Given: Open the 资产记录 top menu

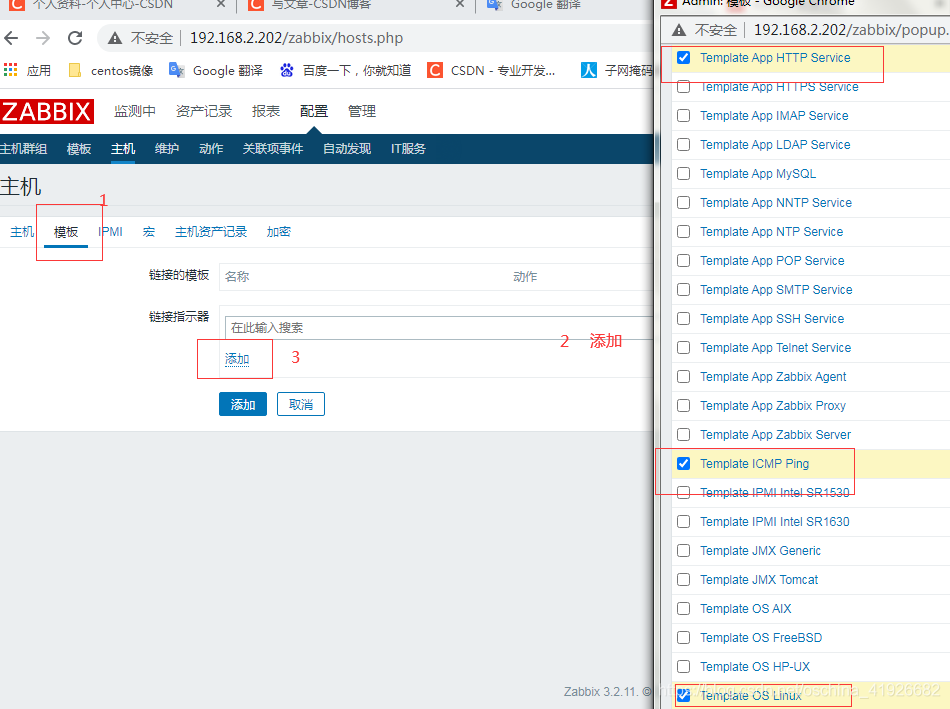Looking at the screenshot, I should click(x=204, y=112).
